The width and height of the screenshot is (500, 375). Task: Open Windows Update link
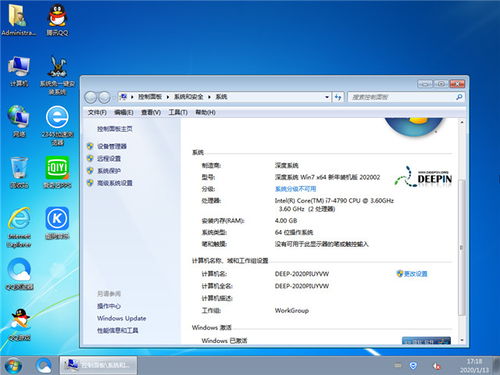(x=121, y=318)
